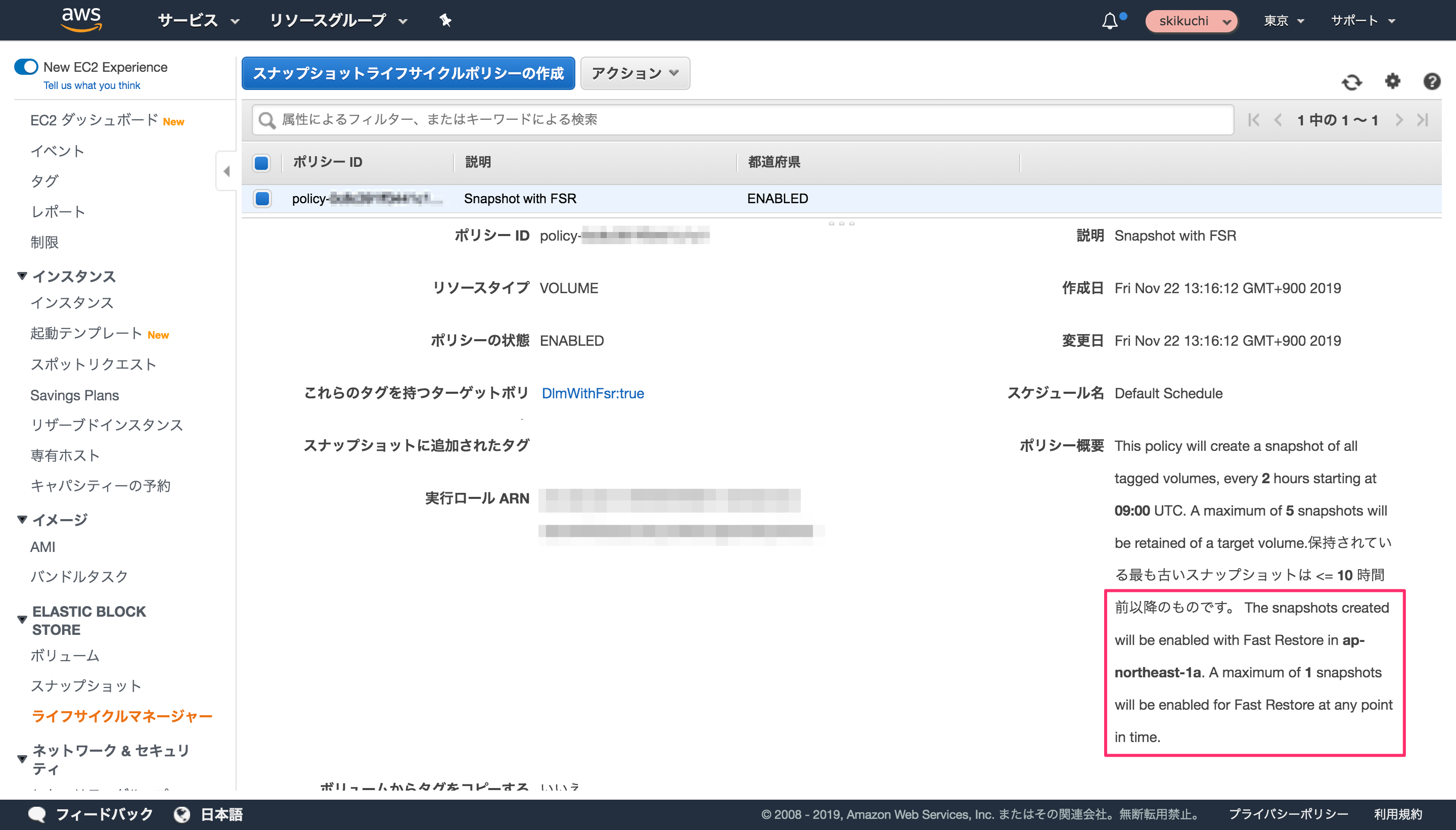
Task: Open the settings gear
Action: [1392, 82]
